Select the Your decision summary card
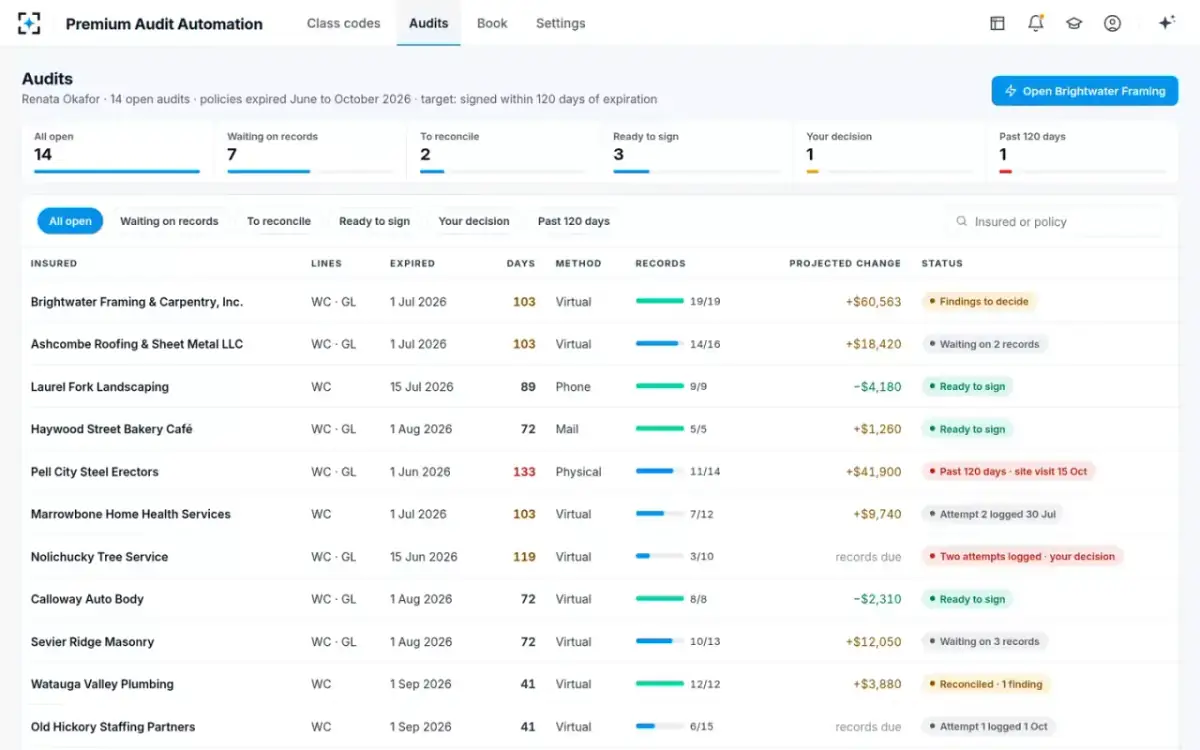 pos(889,153)
